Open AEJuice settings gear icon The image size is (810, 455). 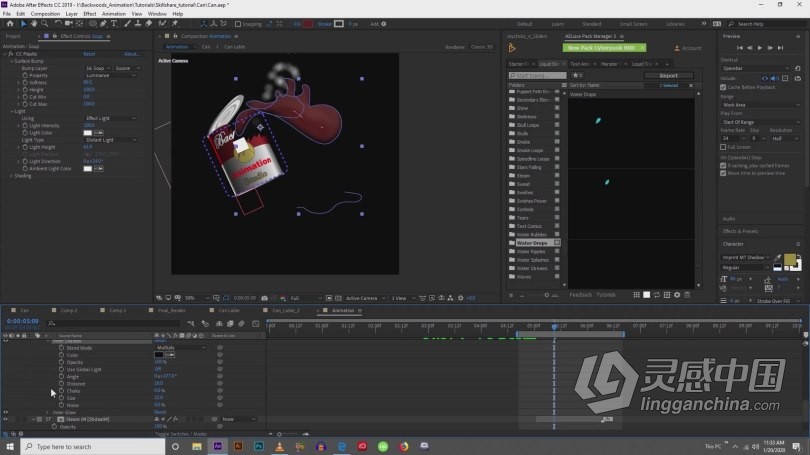(x=677, y=295)
